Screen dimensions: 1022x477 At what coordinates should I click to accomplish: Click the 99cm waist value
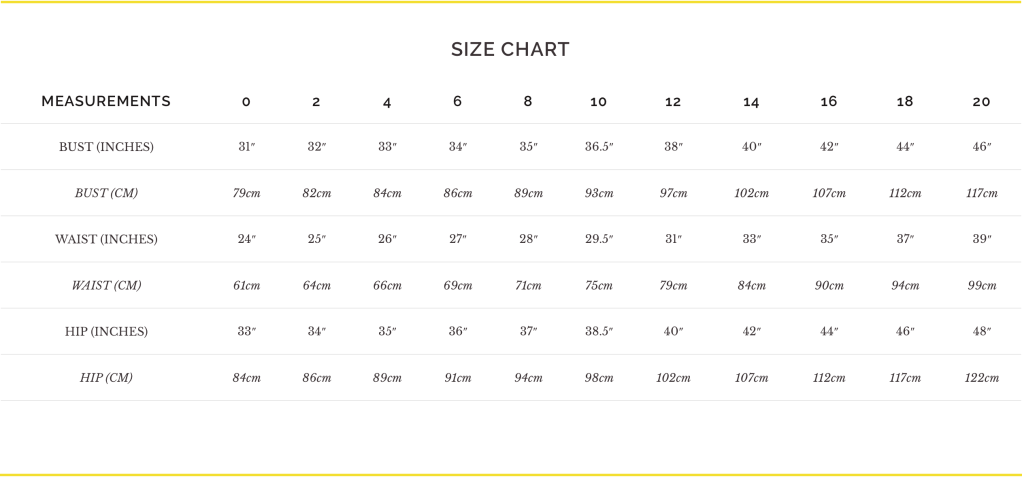[981, 285]
